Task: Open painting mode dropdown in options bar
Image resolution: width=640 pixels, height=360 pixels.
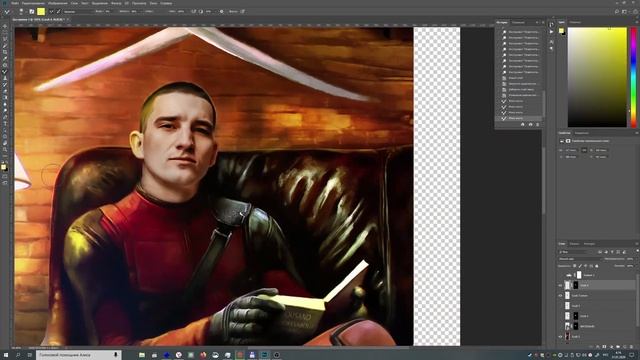Action: 79,11
